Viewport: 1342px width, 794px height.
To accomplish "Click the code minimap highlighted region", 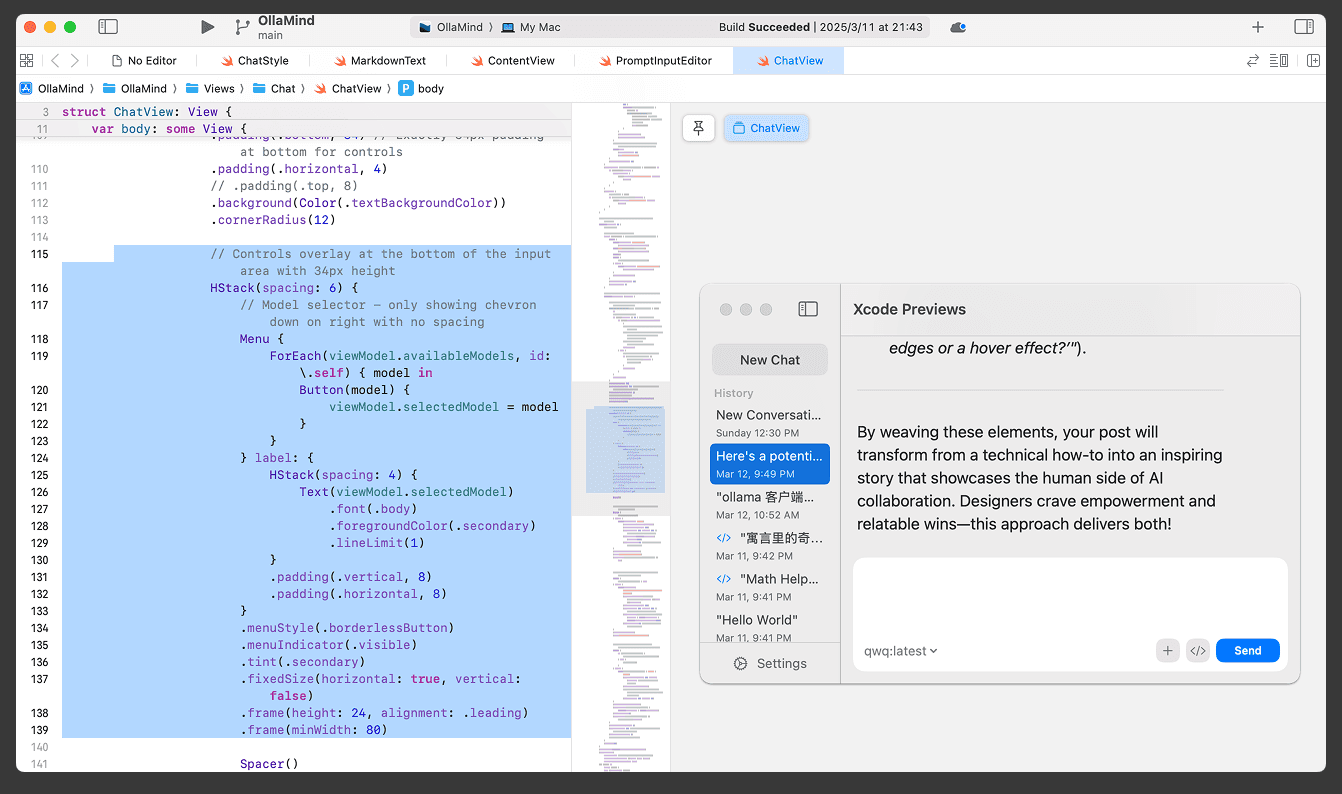I will point(625,448).
